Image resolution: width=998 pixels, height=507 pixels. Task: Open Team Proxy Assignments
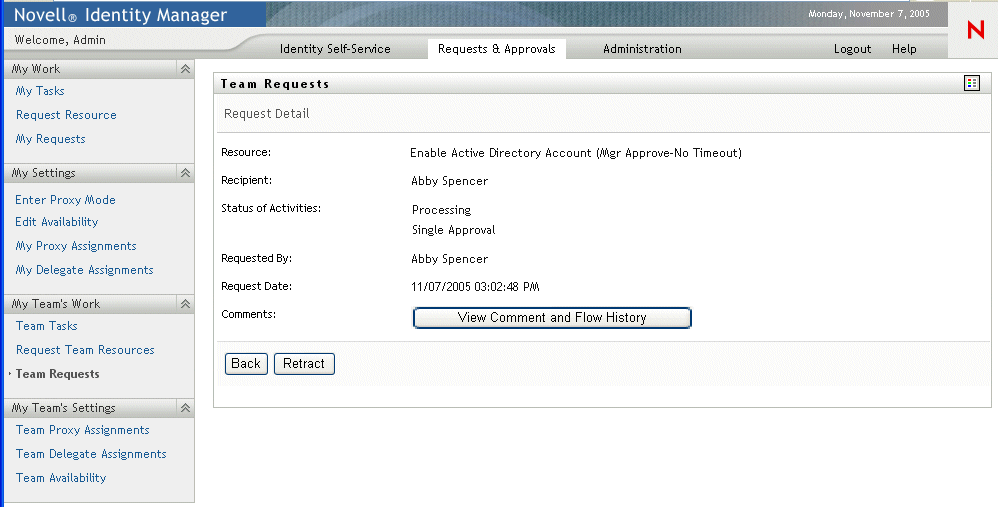pyautogui.click(x=82, y=430)
